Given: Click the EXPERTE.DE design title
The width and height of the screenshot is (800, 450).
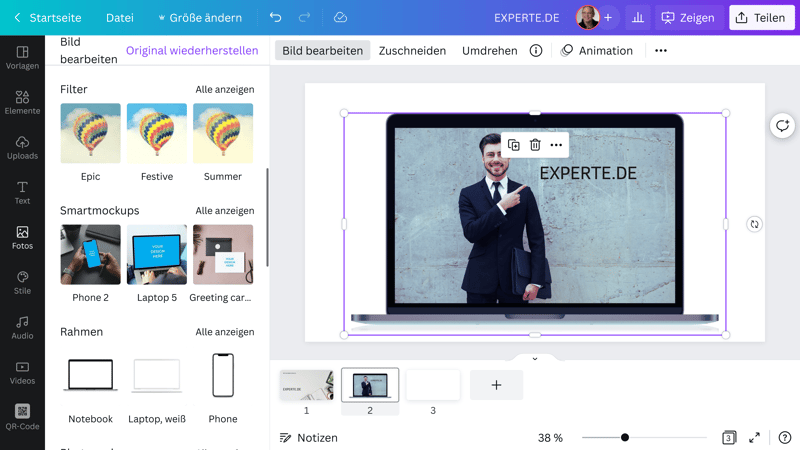Looking at the screenshot, I should 527,17.
